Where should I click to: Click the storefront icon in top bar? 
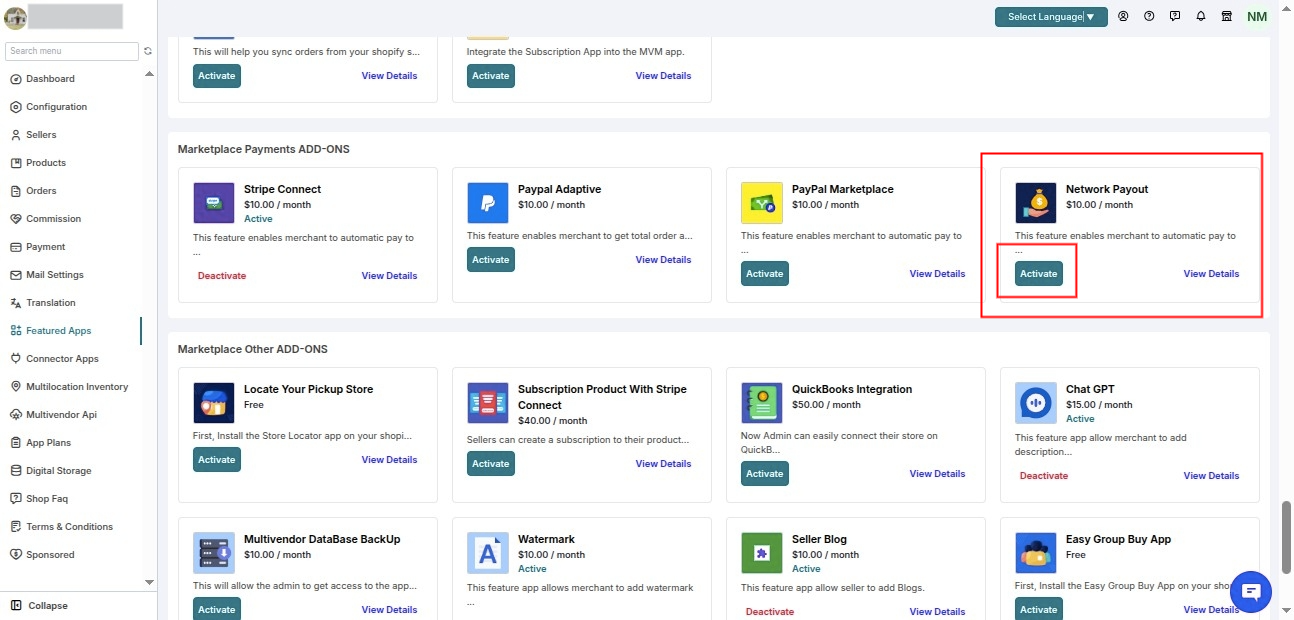tap(1227, 16)
